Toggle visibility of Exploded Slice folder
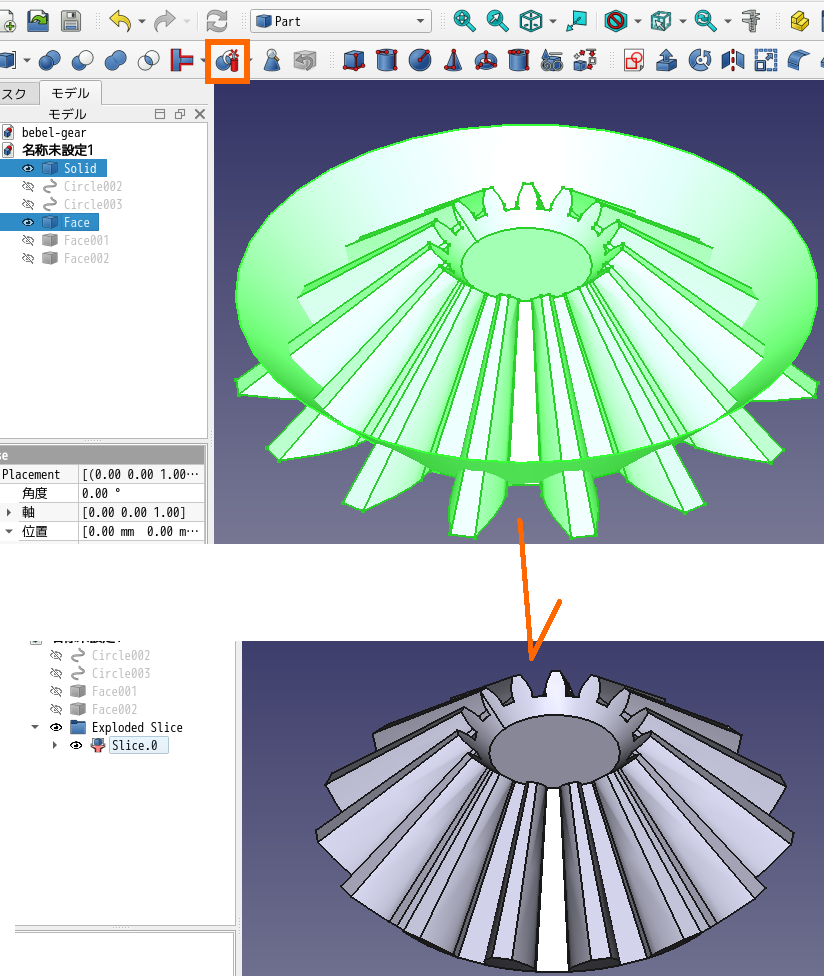This screenshot has width=824, height=976. click(56, 727)
